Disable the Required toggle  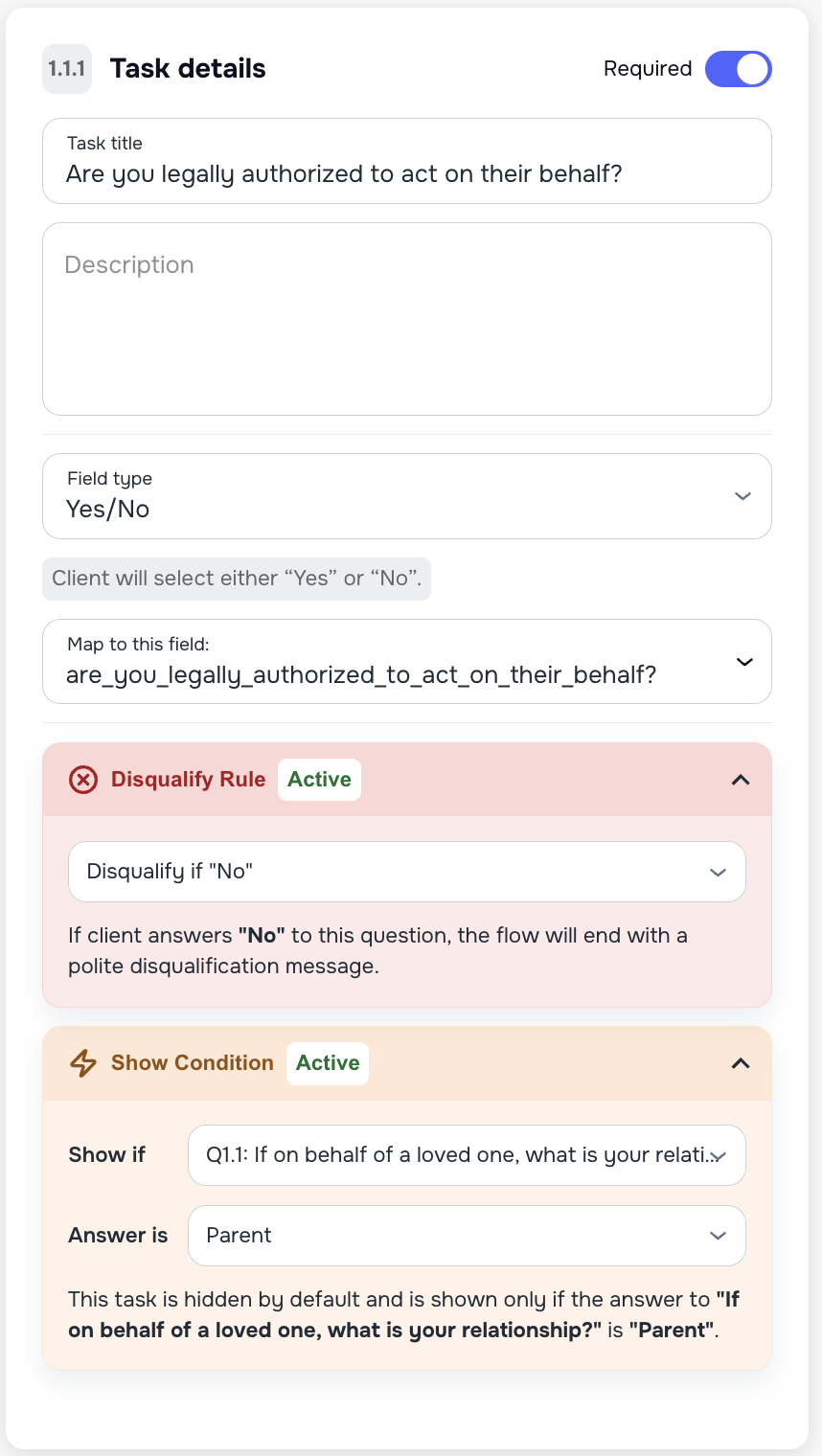tap(738, 68)
